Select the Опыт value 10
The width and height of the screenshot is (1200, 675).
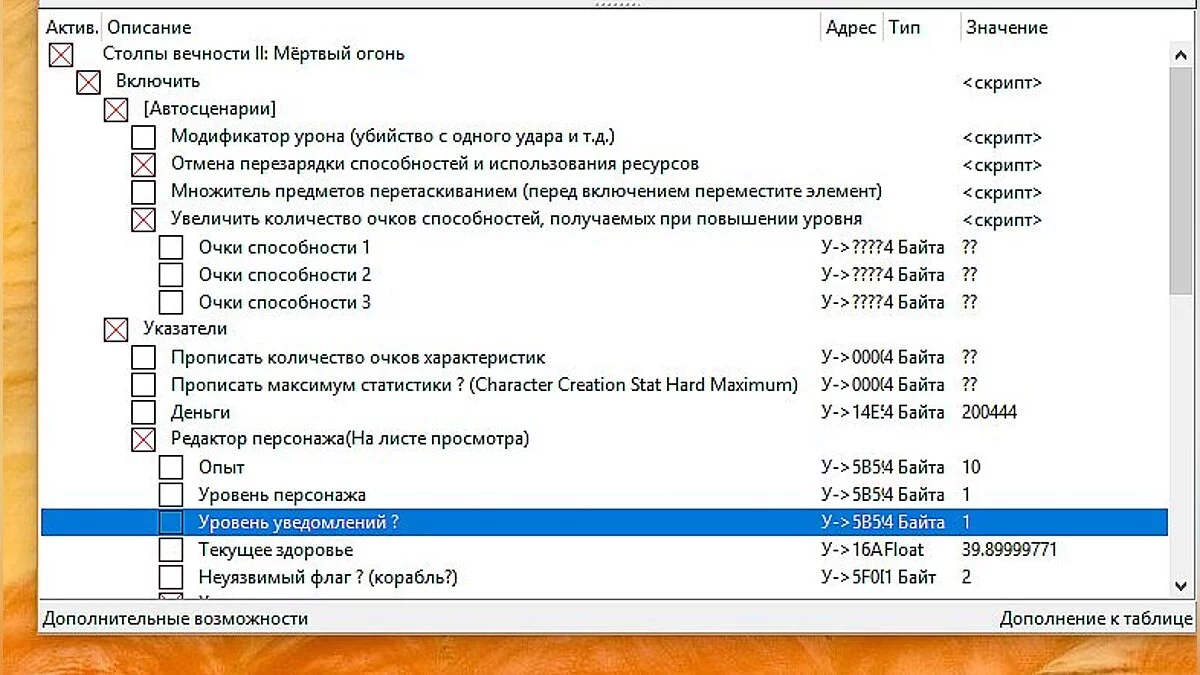point(971,467)
